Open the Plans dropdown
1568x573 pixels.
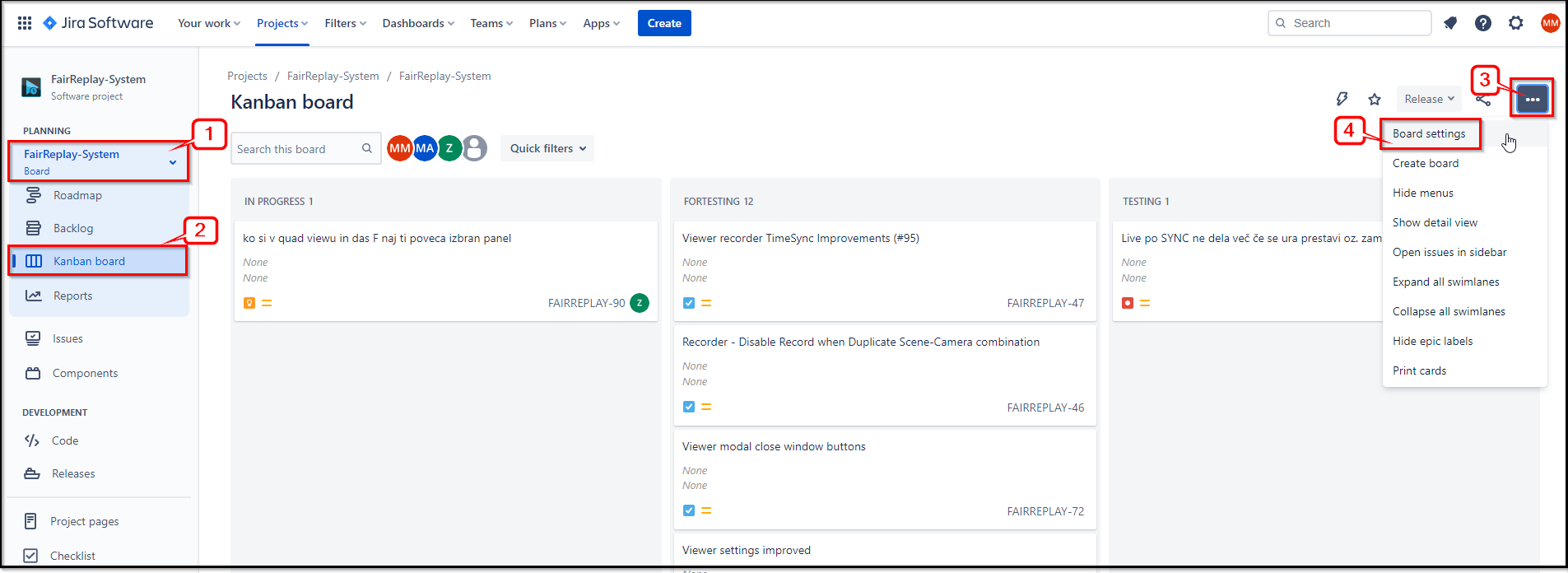click(547, 23)
